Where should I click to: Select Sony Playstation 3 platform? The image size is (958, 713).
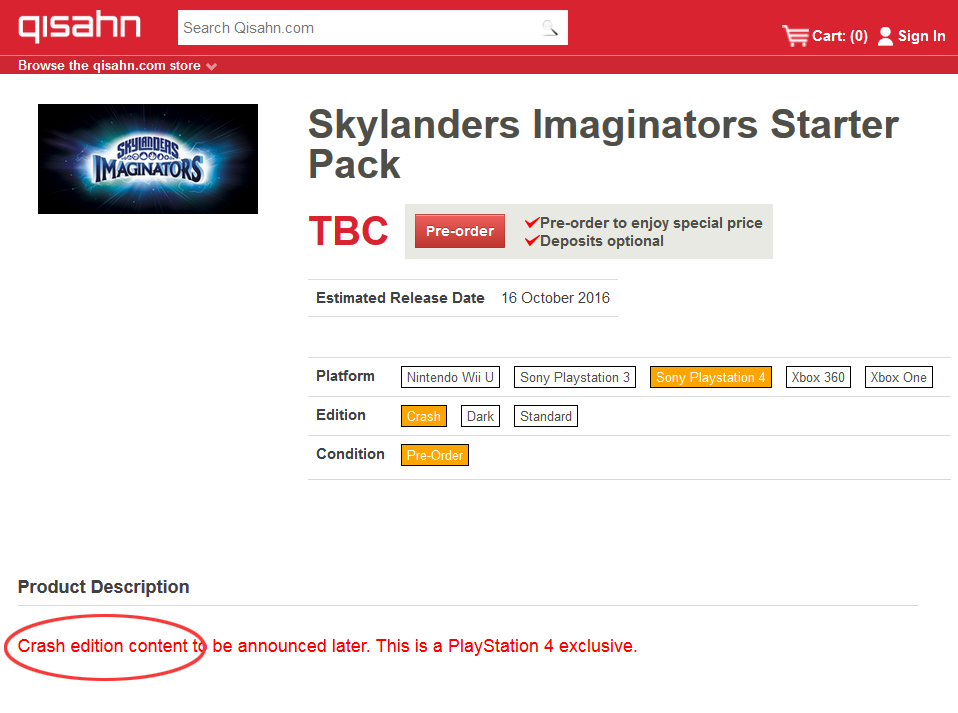[575, 377]
